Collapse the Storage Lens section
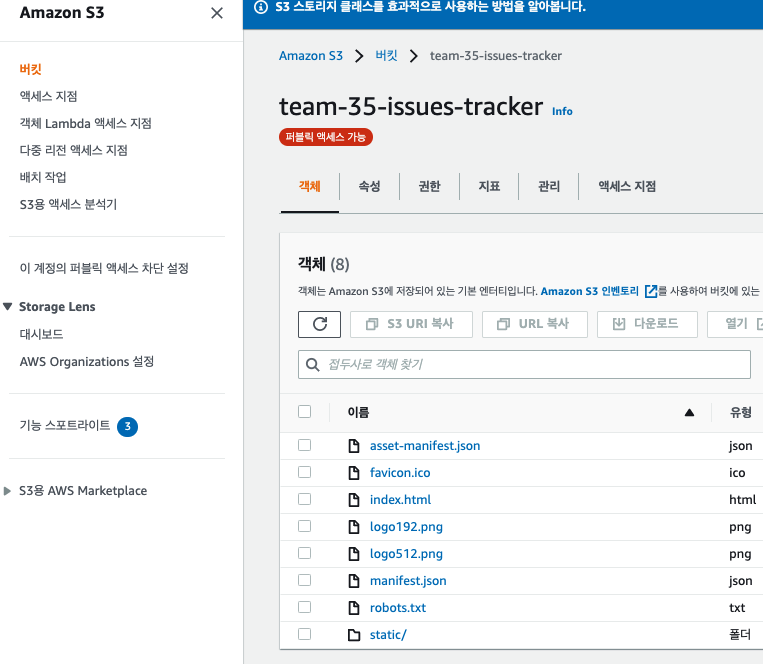The height and width of the screenshot is (664, 763). 7,306
